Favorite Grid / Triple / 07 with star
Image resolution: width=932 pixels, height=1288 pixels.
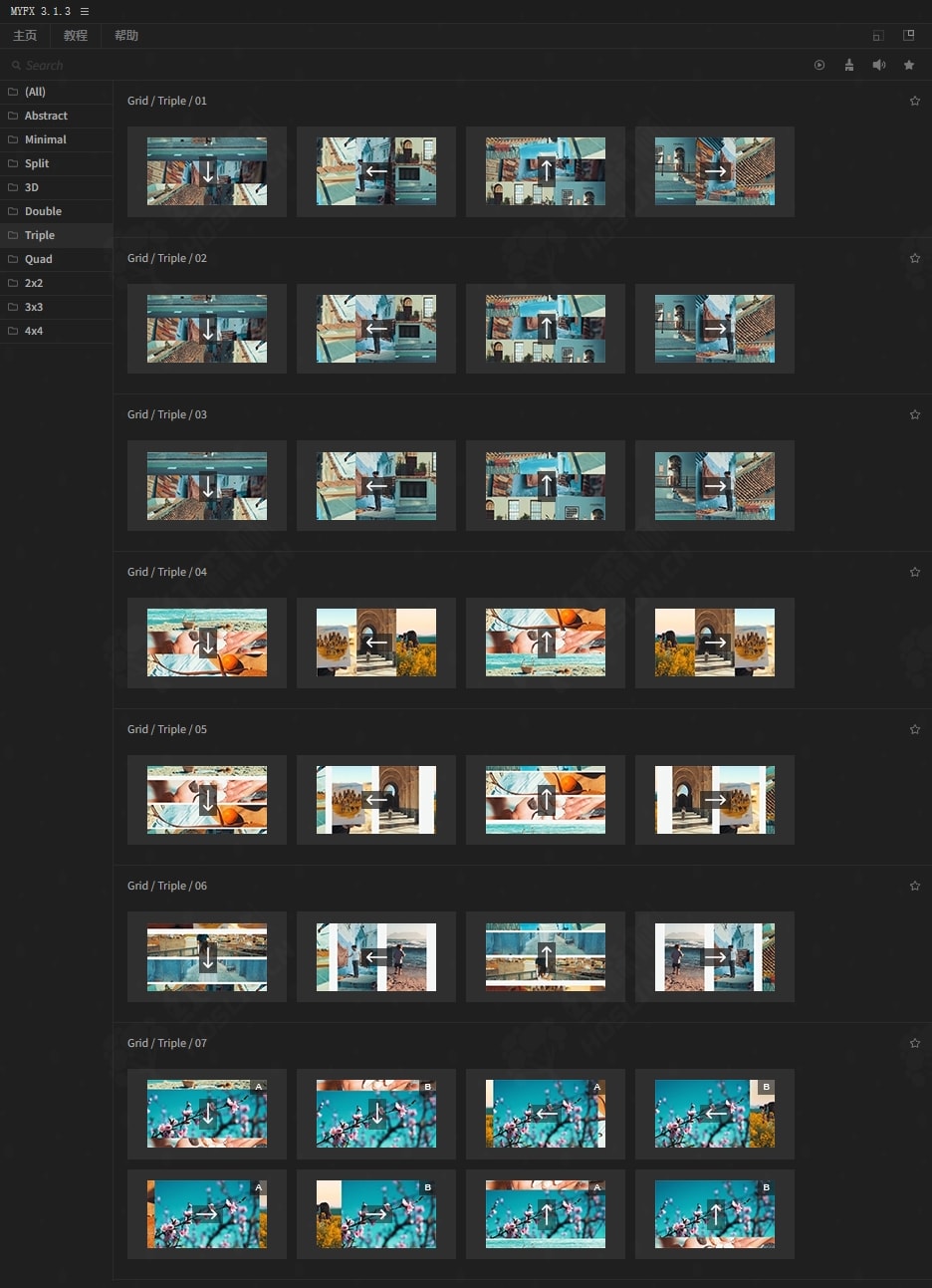915,1043
